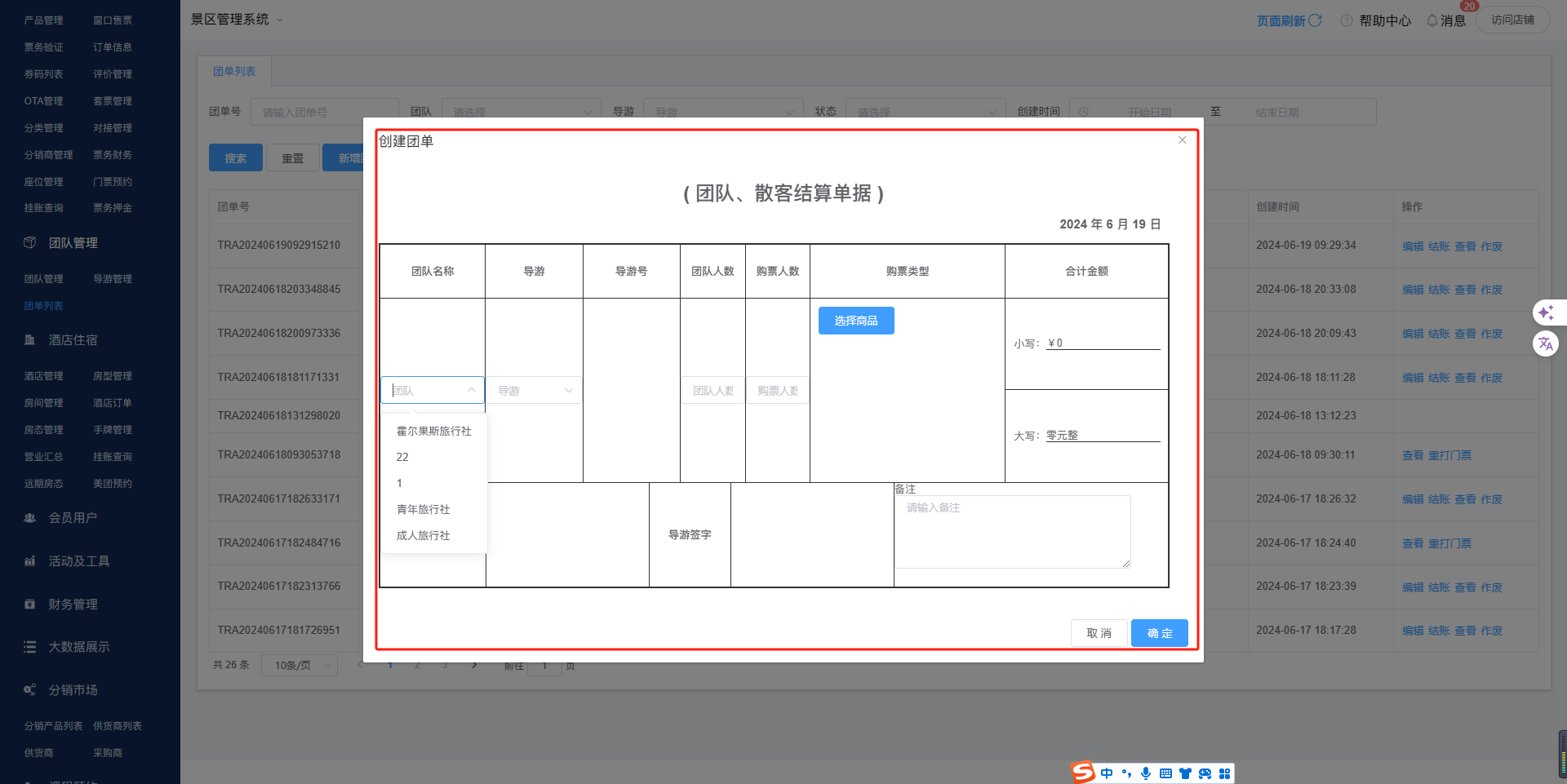This screenshot has width=1567, height=784.
Task: Click the AI sparkle floating icon
Action: click(1545, 312)
